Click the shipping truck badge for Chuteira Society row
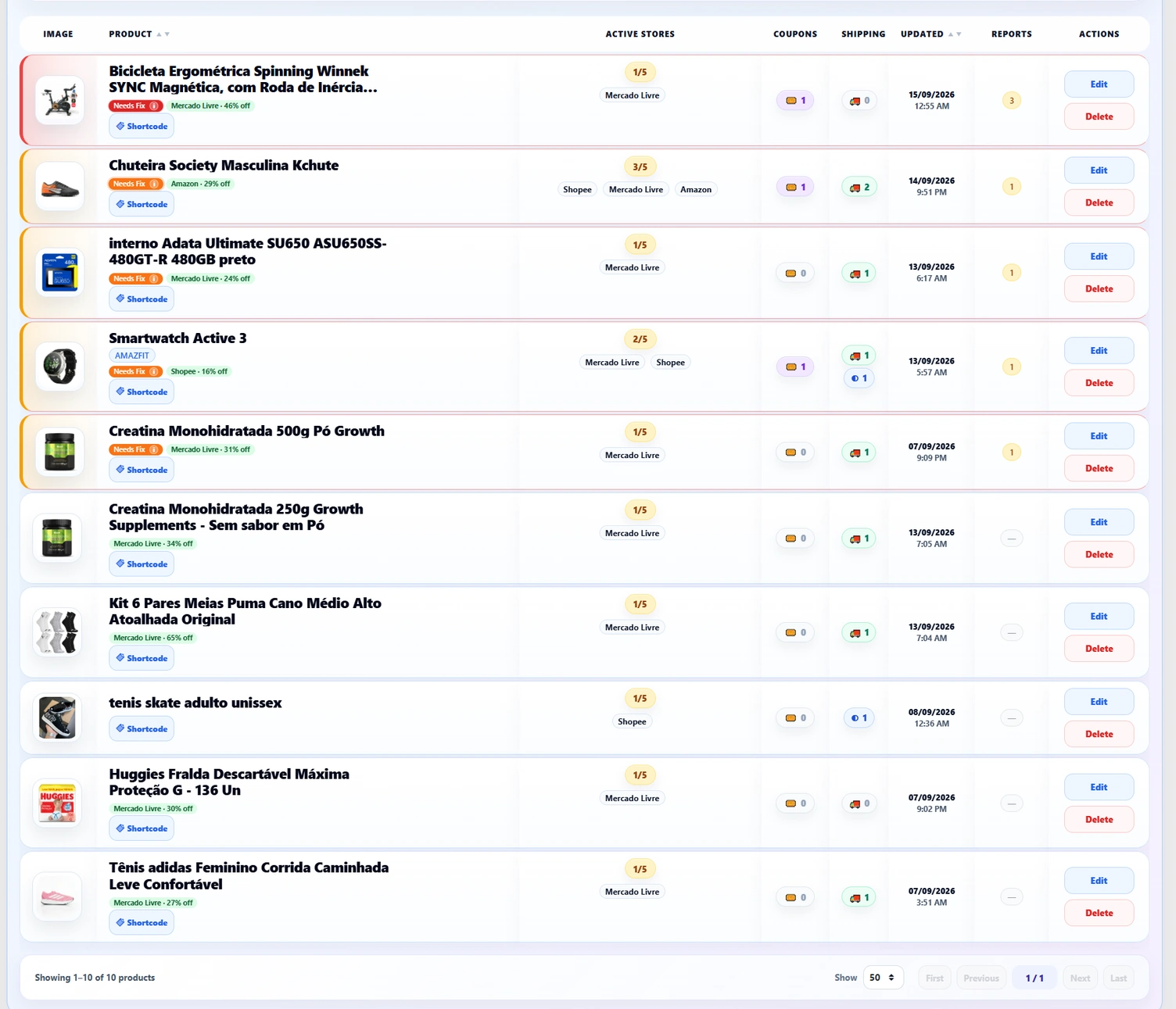Viewport: 1176px width, 1009px height. (859, 188)
